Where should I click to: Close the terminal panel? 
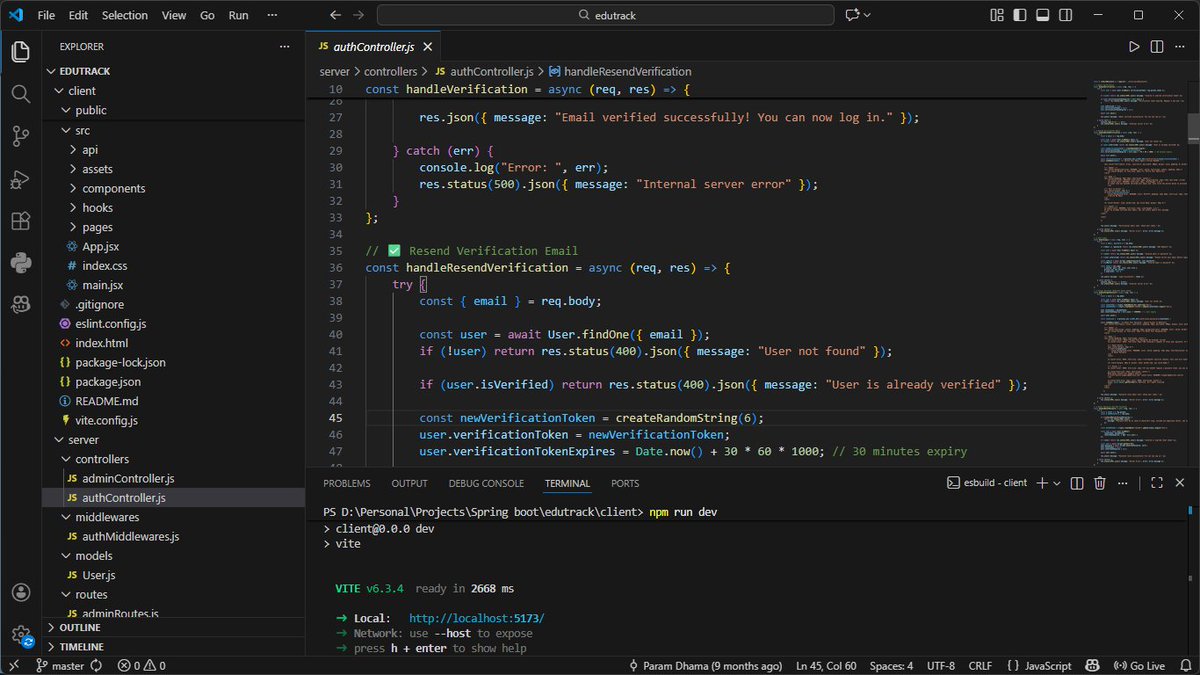point(1179,483)
